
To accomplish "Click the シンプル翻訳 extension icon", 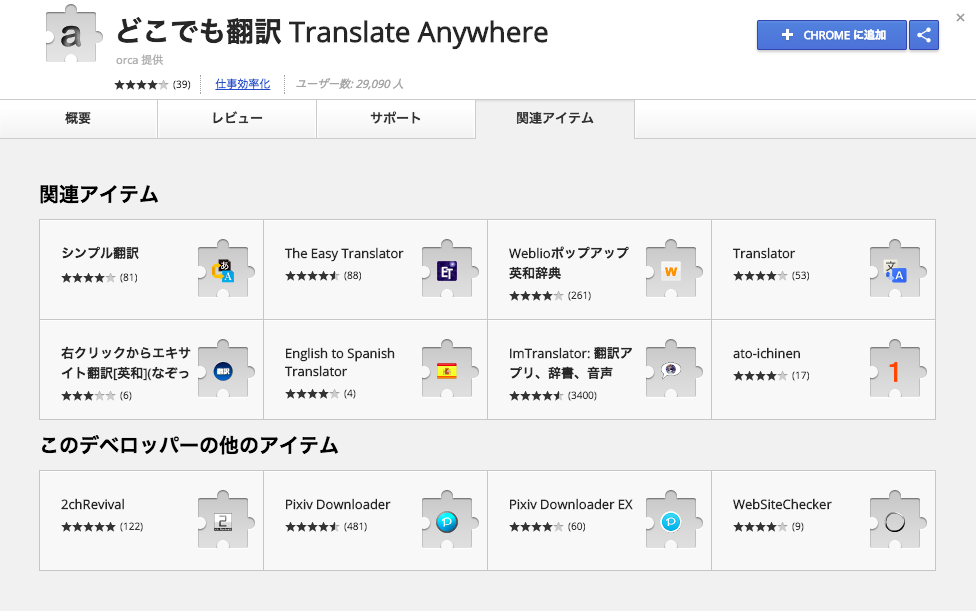I will (x=224, y=269).
